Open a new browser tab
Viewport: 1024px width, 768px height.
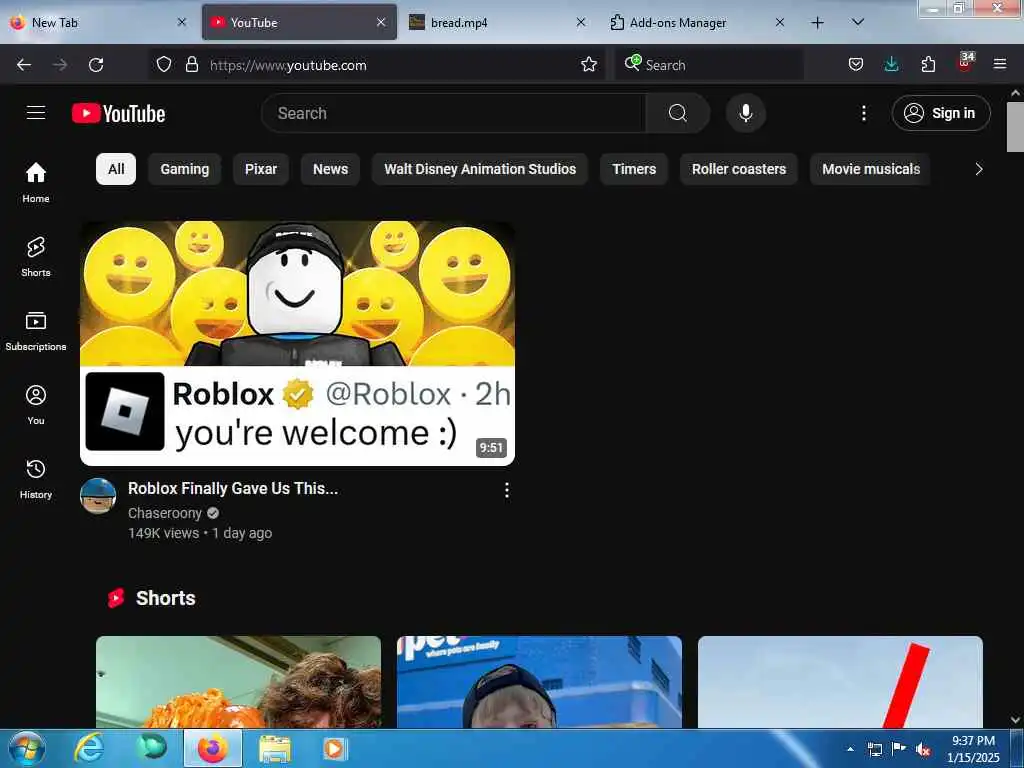click(817, 23)
